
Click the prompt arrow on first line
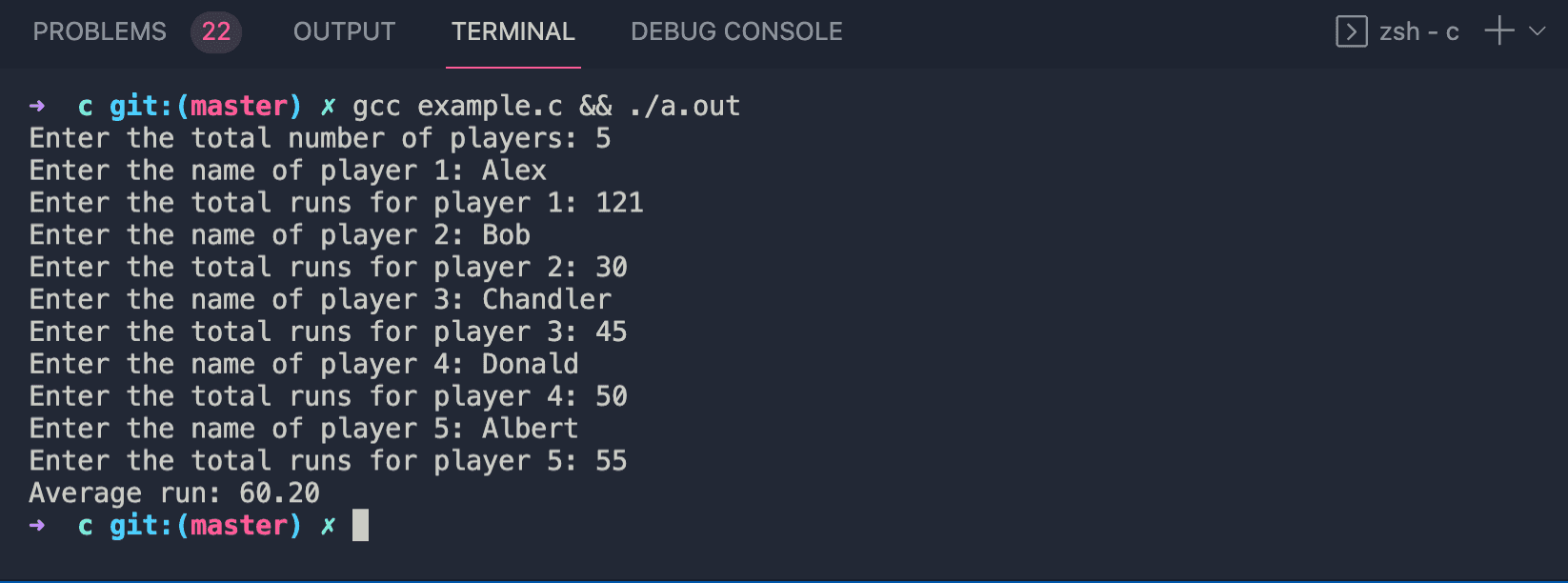coord(37,106)
